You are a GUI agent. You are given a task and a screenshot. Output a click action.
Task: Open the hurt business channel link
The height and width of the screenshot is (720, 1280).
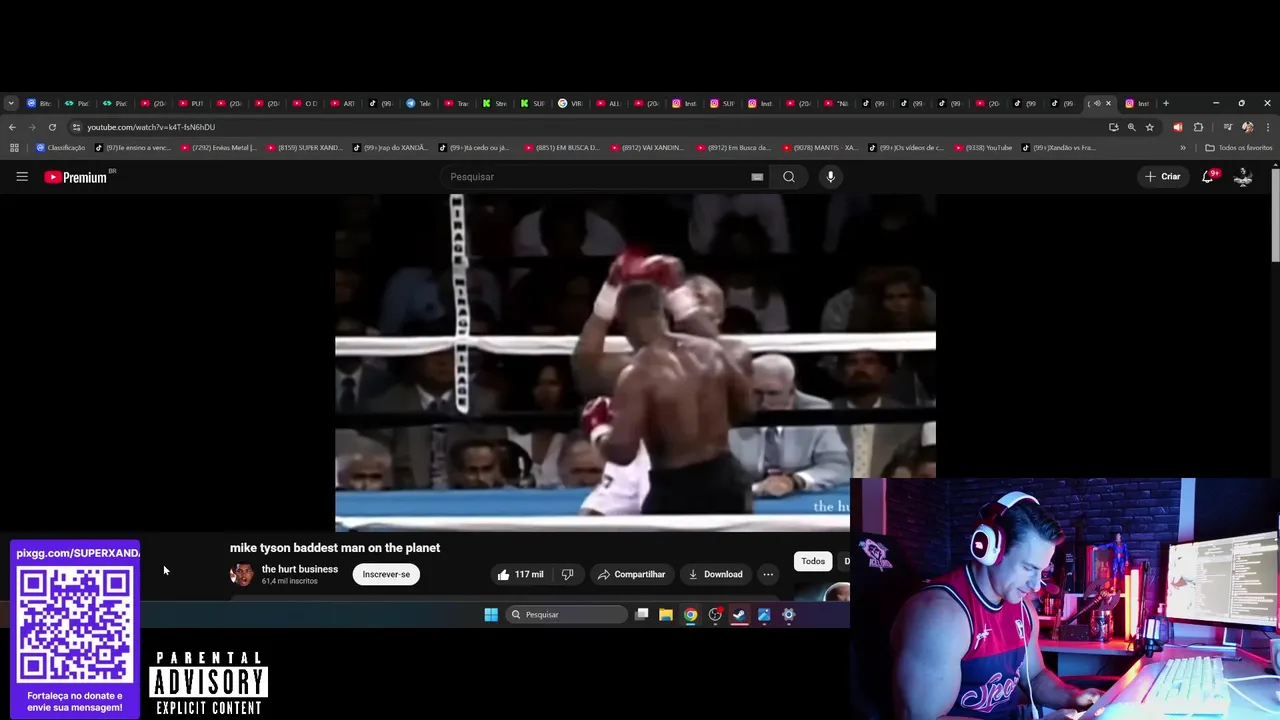click(300, 569)
